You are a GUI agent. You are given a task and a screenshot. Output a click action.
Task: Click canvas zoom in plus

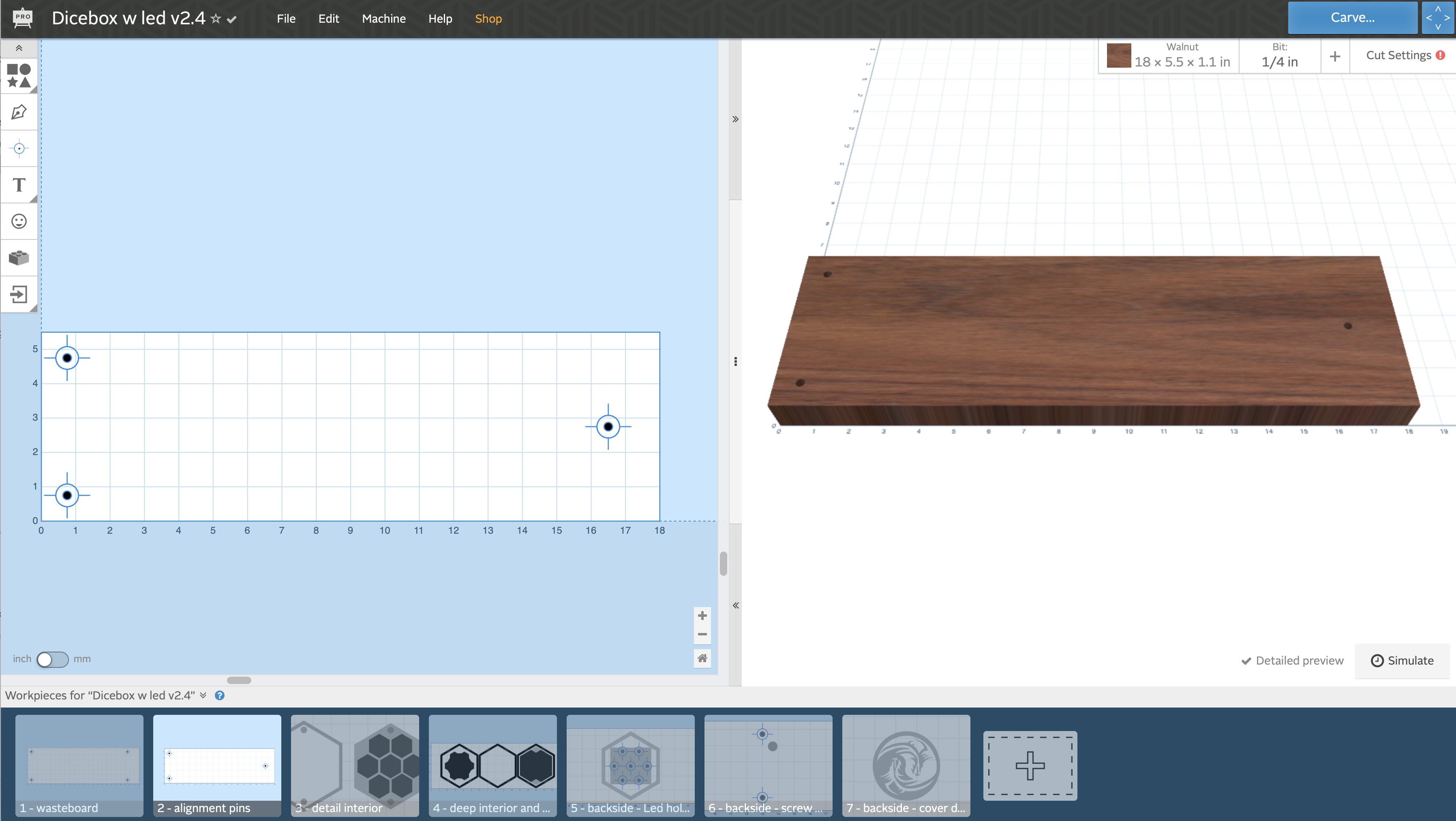[x=702, y=615]
